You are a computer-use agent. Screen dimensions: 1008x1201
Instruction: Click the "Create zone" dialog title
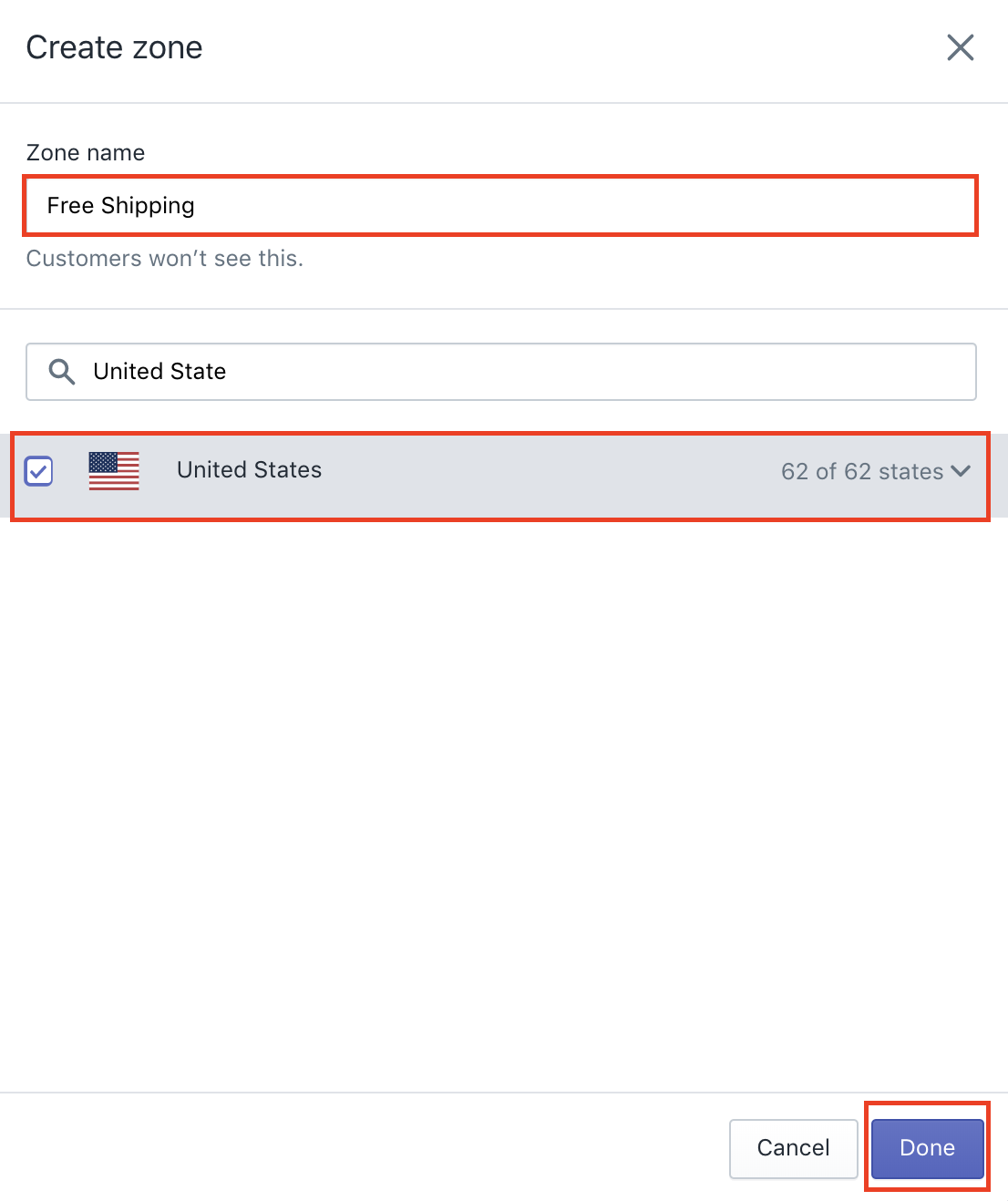click(x=114, y=47)
